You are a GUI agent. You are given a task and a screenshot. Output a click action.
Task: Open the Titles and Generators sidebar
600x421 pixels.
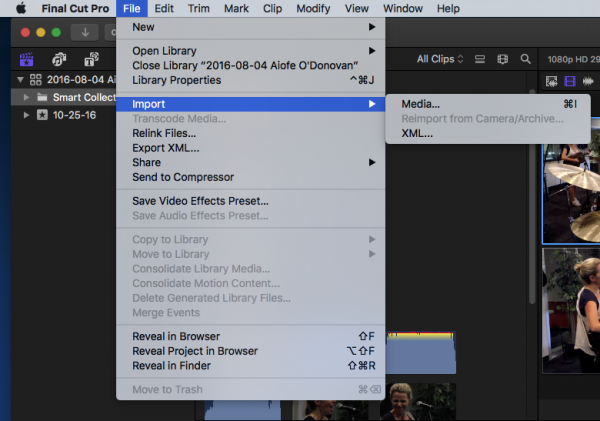pyautogui.click(x=90, y=59)
